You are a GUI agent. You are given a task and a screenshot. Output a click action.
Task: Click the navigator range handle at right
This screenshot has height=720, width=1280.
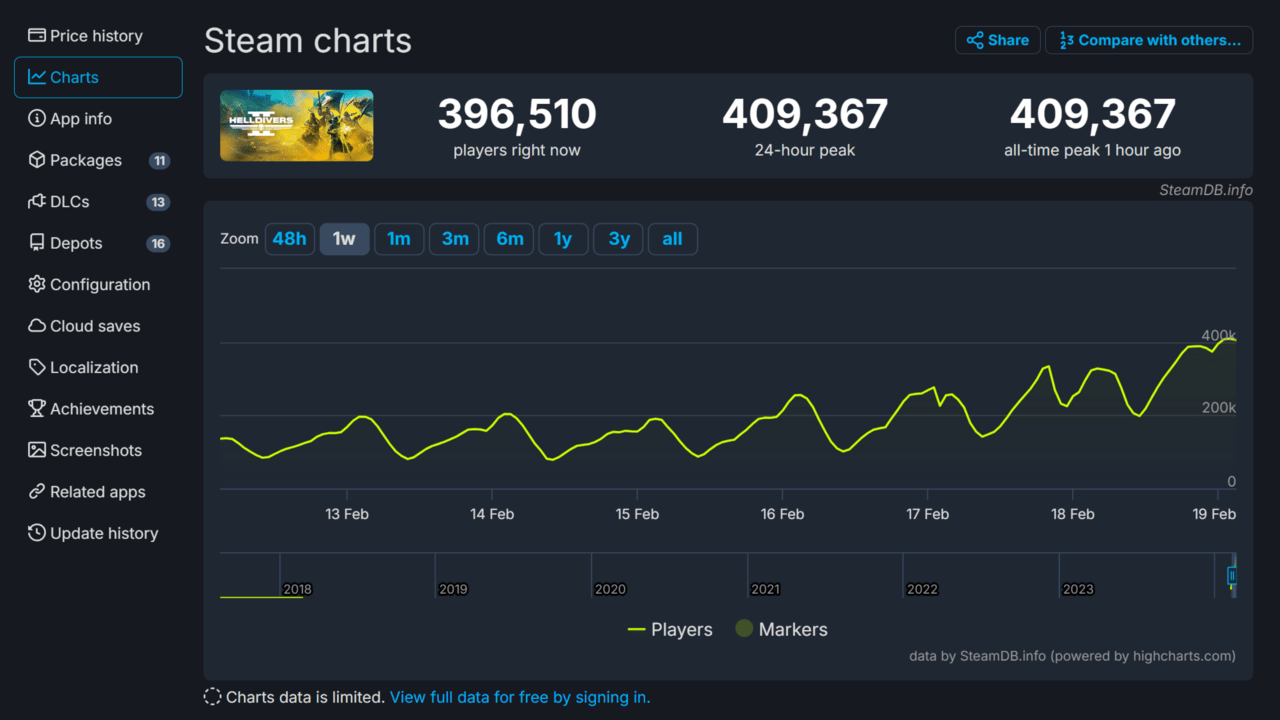(x=1232, y=575)
